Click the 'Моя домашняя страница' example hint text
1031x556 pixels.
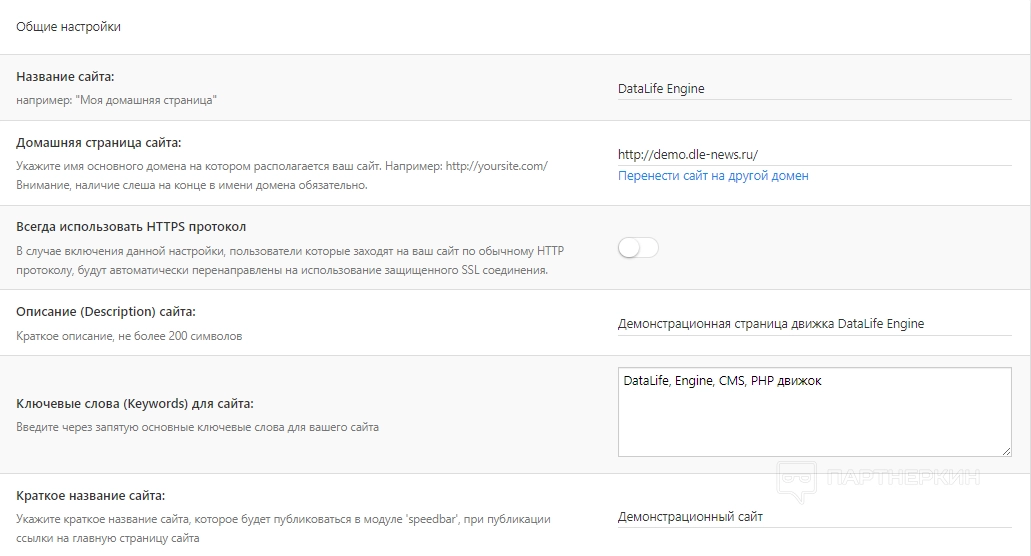(117, 100)
